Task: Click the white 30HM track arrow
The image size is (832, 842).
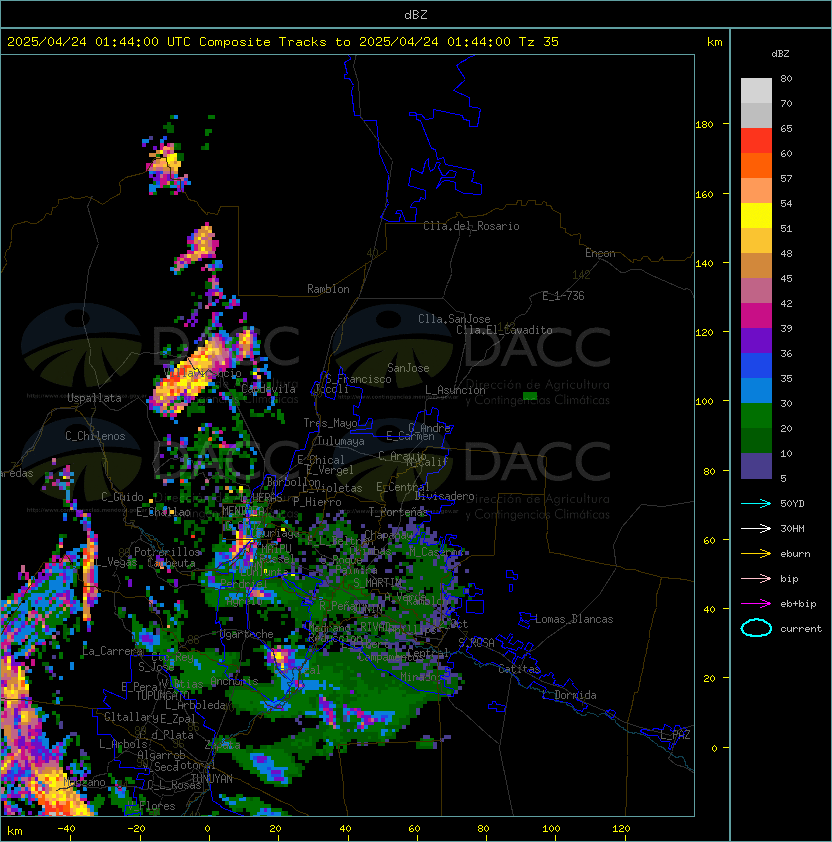Action: click(756, 528)
